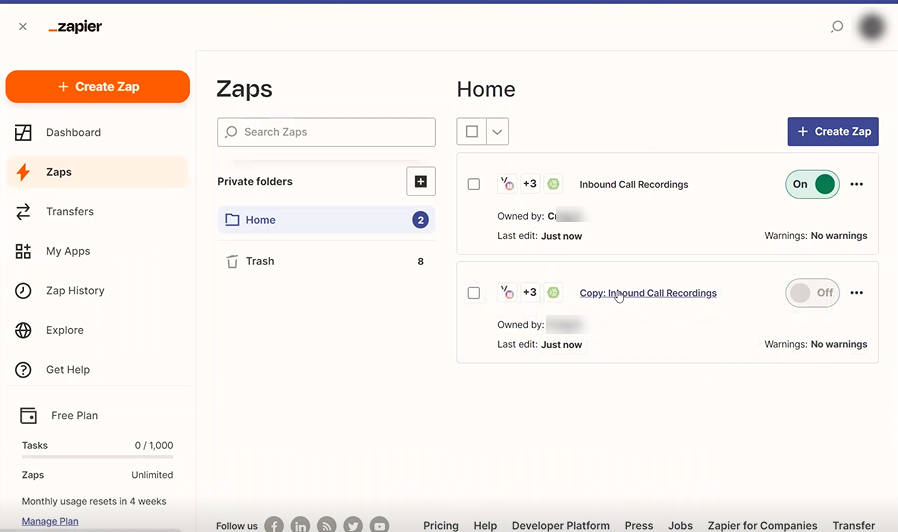Expand the select-all dropdown arrow

[497, 132]
